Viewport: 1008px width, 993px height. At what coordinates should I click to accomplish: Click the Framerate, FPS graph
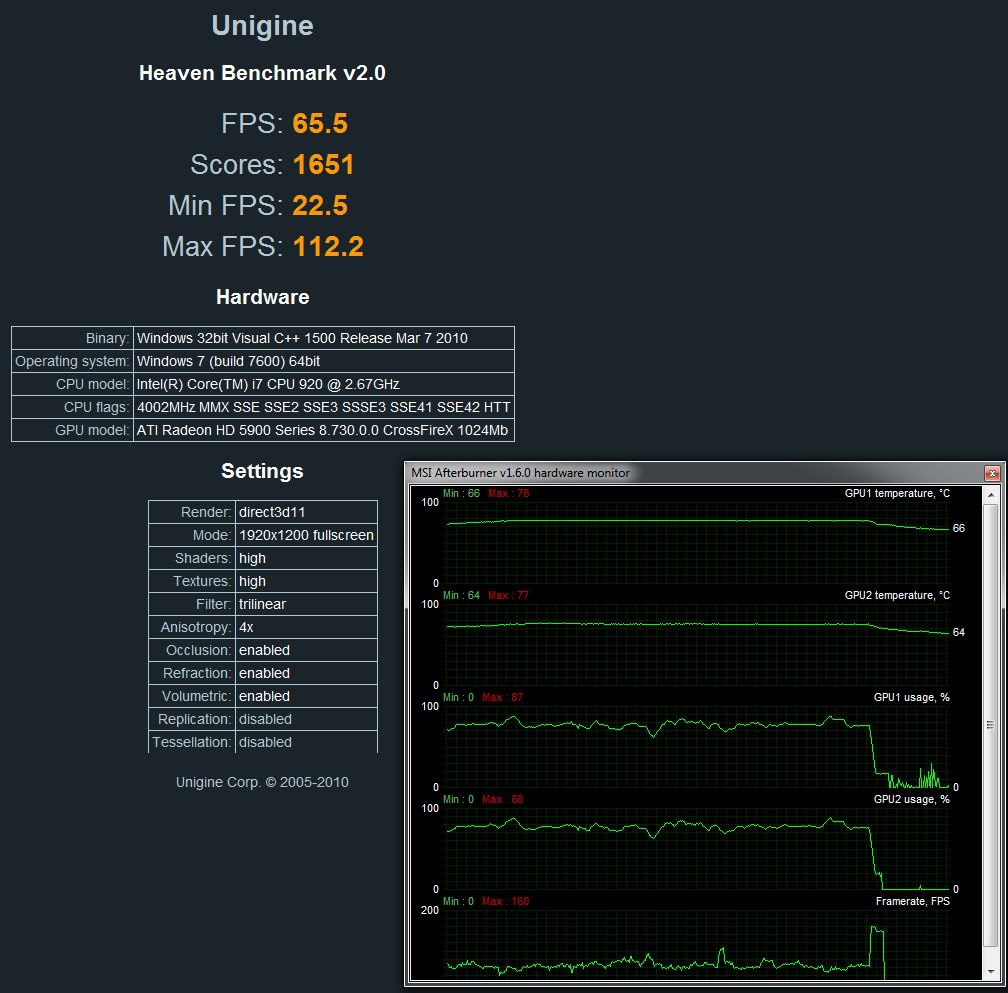697,945
